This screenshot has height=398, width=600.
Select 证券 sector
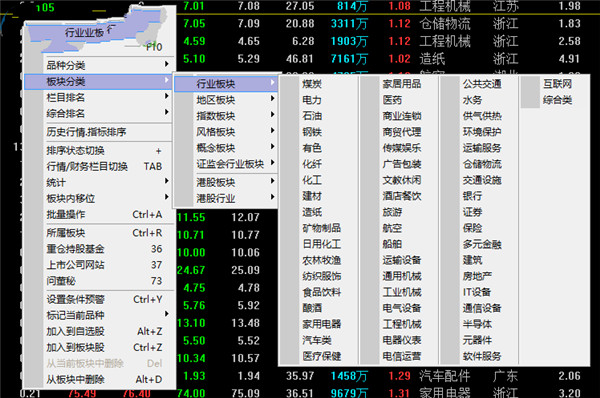(473, 212)
